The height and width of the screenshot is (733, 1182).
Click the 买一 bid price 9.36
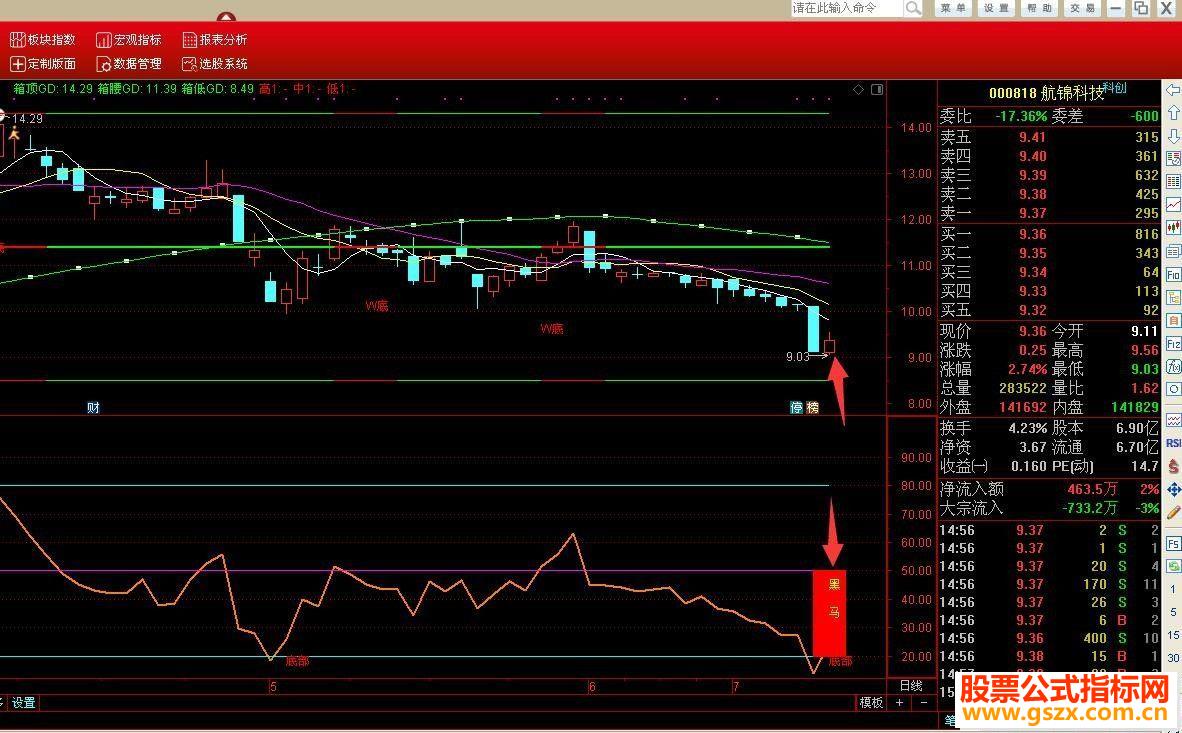point(1032,234)
